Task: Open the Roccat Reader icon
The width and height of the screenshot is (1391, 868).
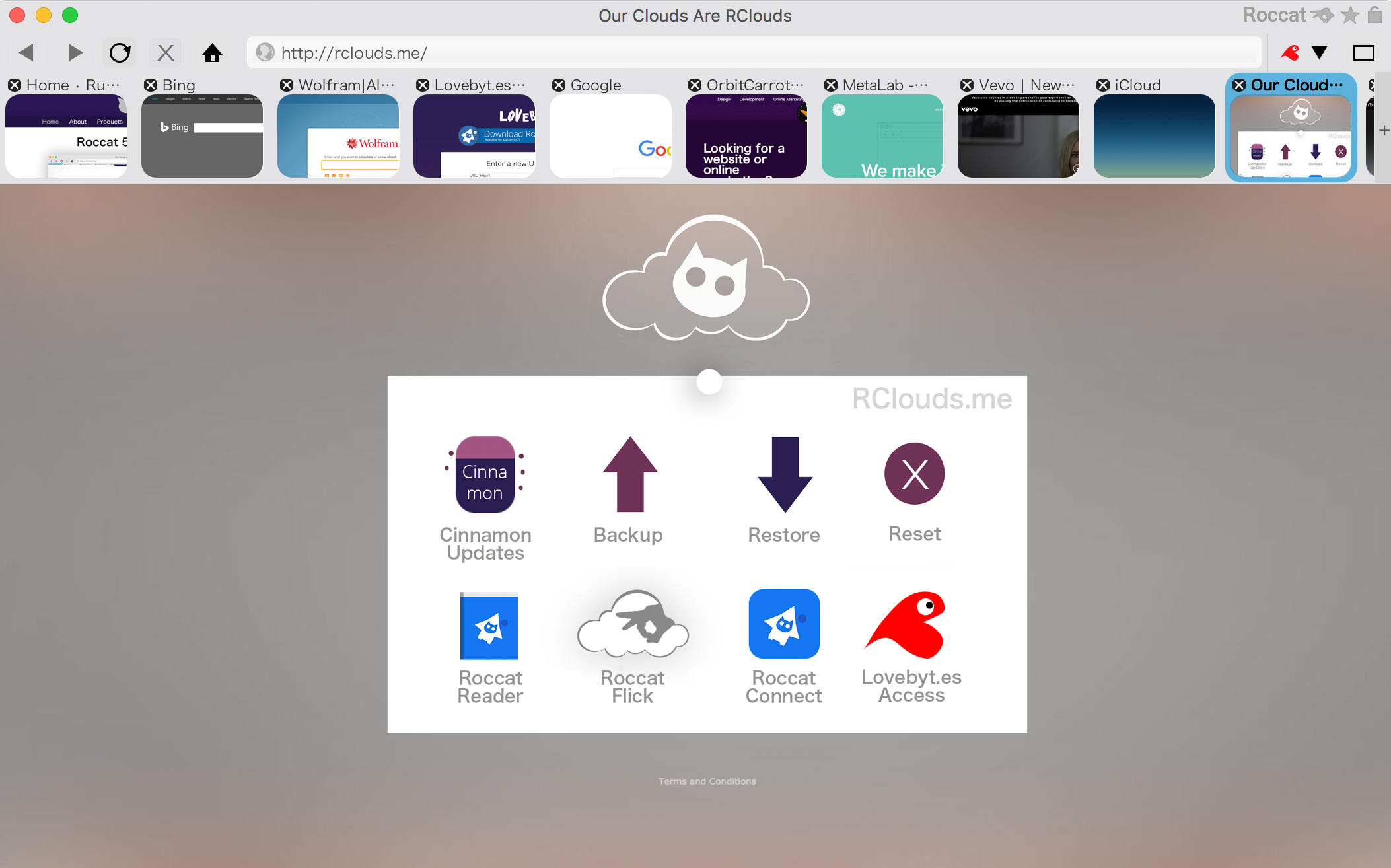Action: coord(489,626)
